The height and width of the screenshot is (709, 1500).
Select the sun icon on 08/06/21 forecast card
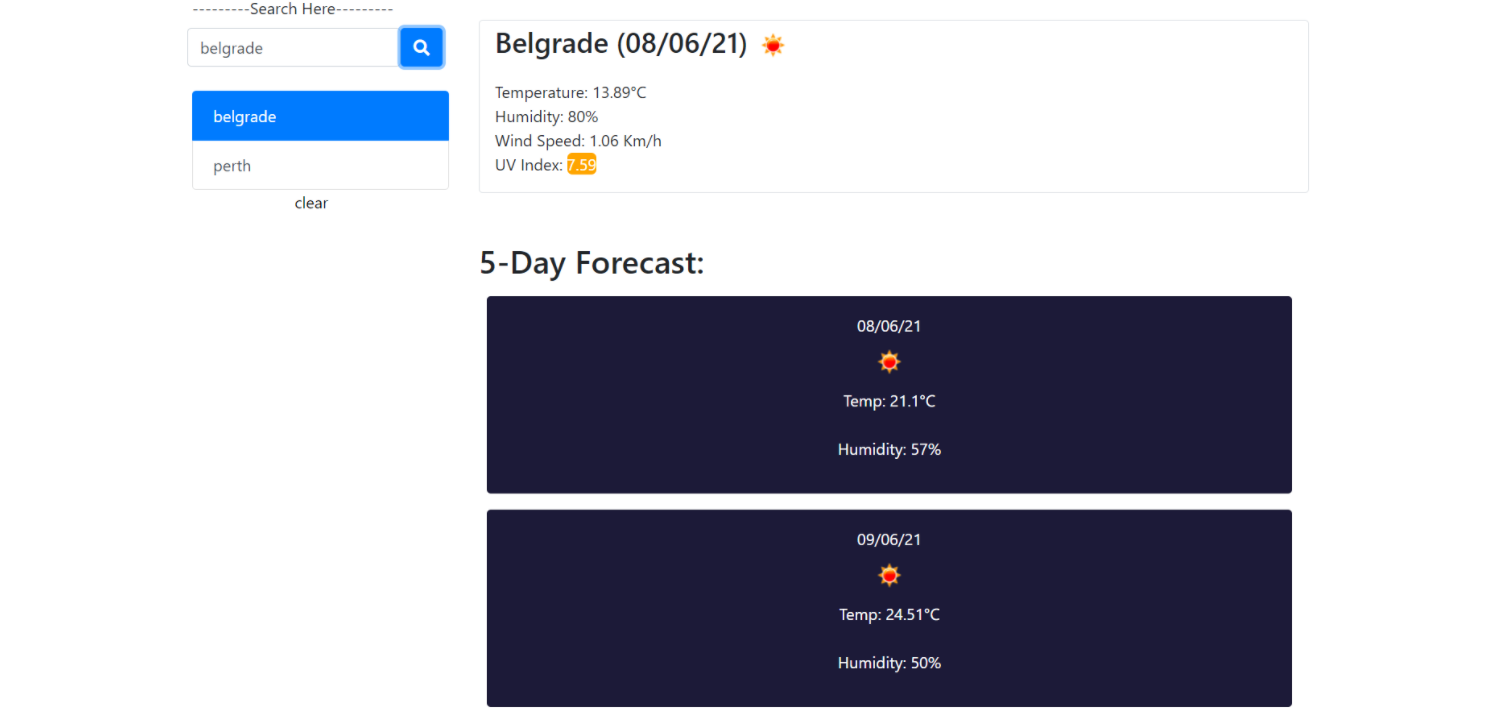(888, 361)
